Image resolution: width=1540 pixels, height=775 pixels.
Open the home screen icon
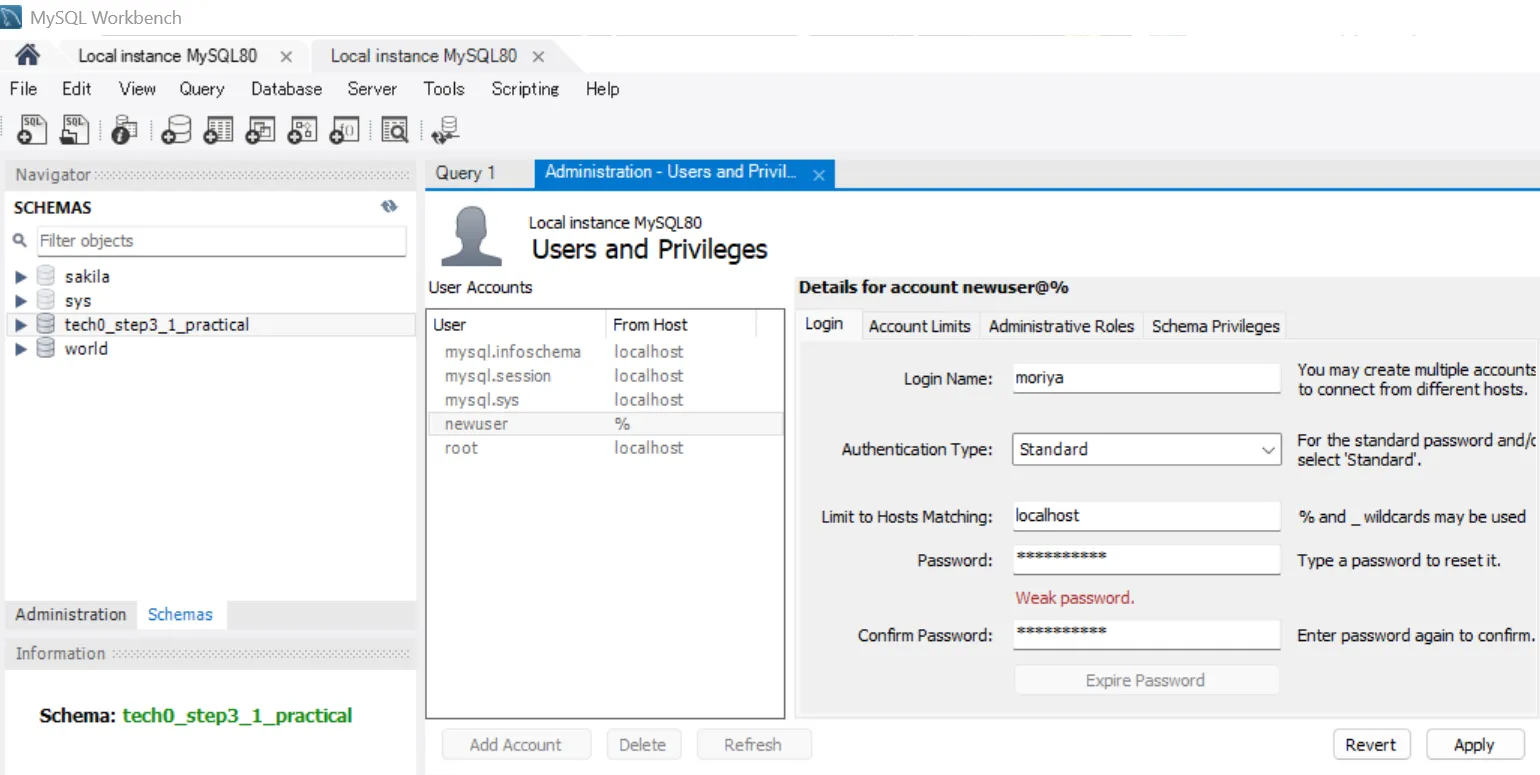[x=28, y=55]
